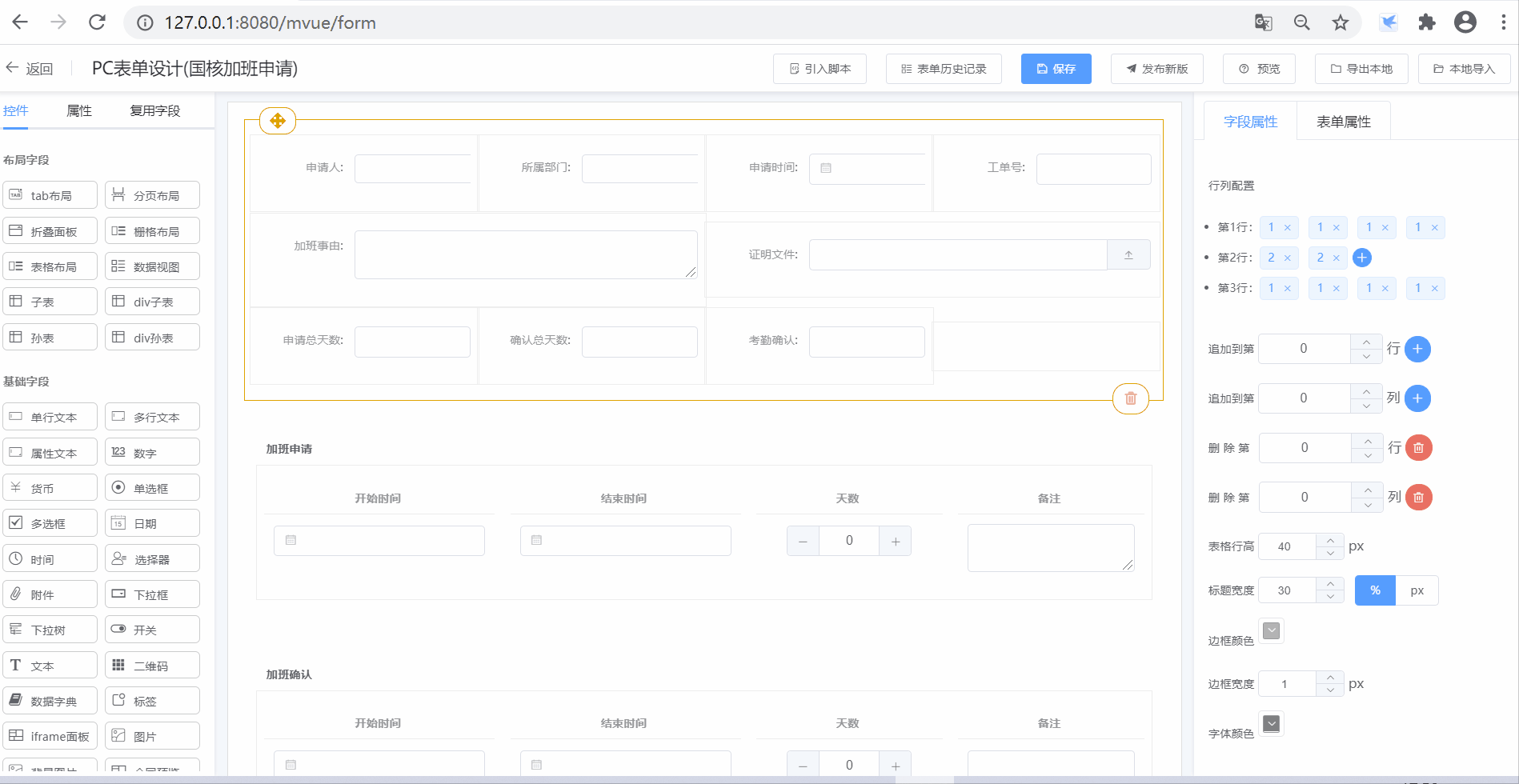This screenshot has height=784, width=1519.
Task: Bookmark this page with the star icon
Action: pyautogui.click(x=1341, y=22)
